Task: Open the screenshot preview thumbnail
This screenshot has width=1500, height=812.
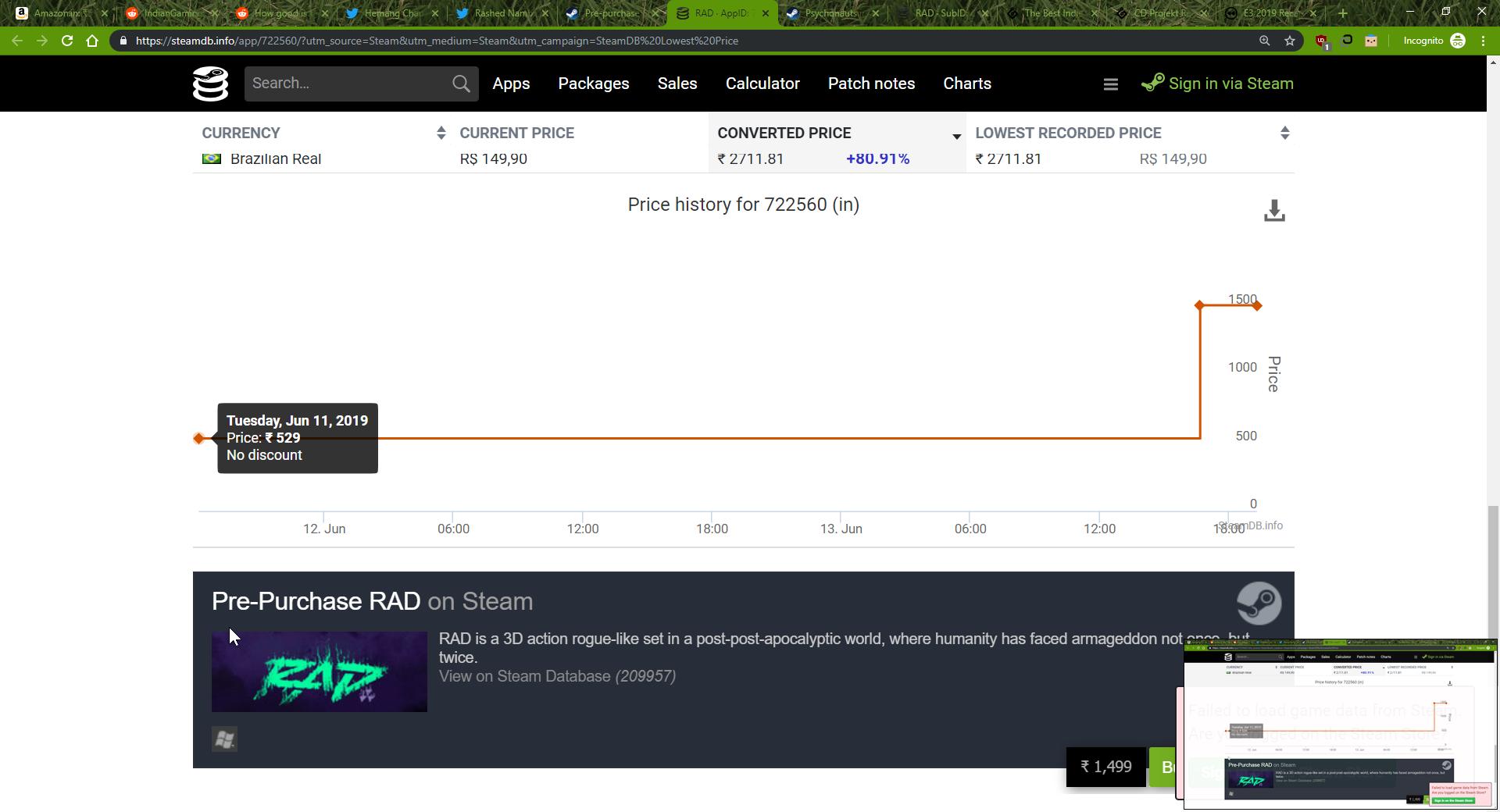Action: [1340, 724]
